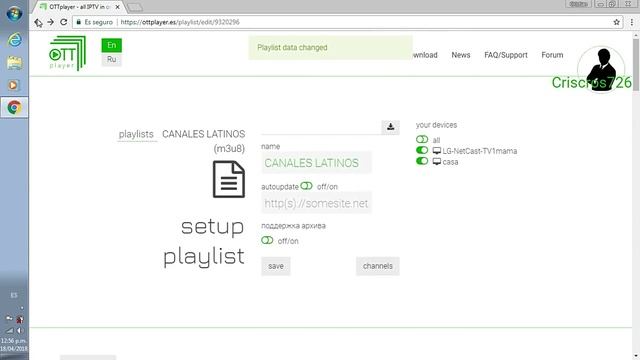The height and width of the screenshot is (360, 640).
Task: Toggle the archive support off/on switch
Action: coord(267,240)
